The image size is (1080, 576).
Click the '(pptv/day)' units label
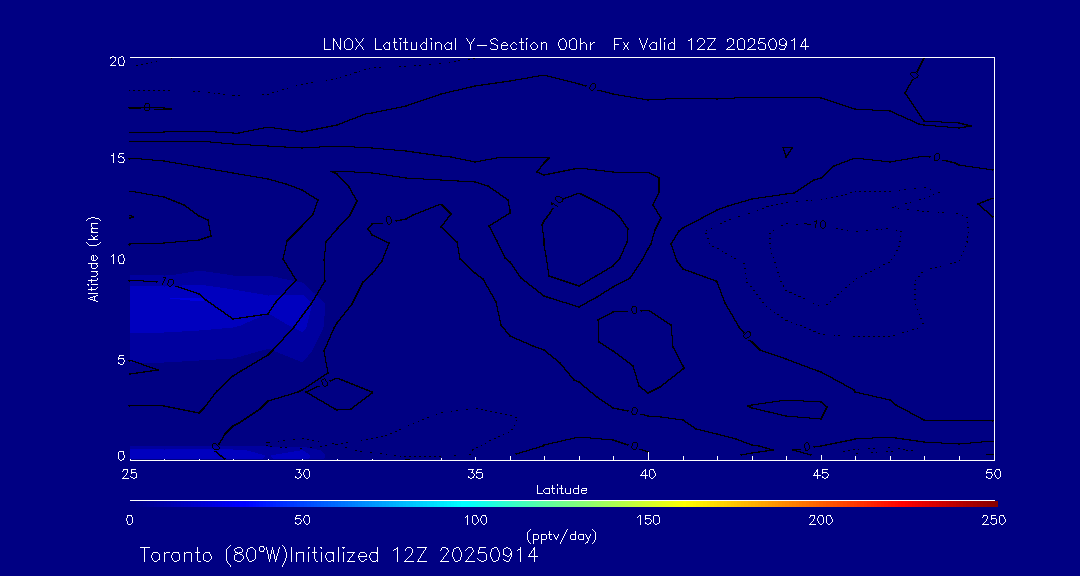(x=561, y=536)
